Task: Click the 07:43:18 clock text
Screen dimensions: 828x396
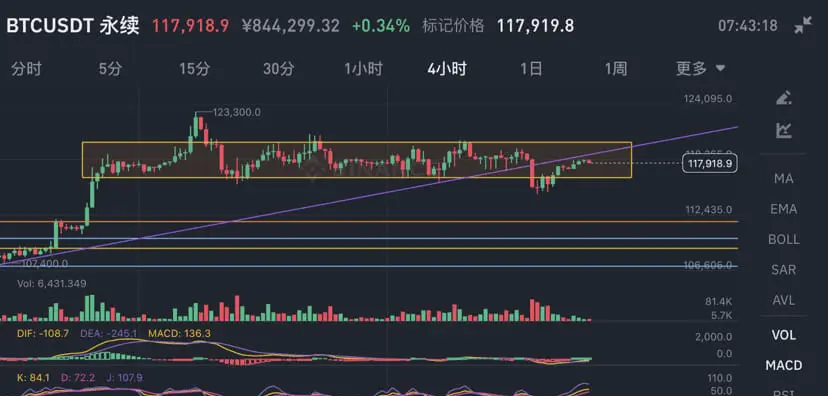Action: click(x=748, y=25)
